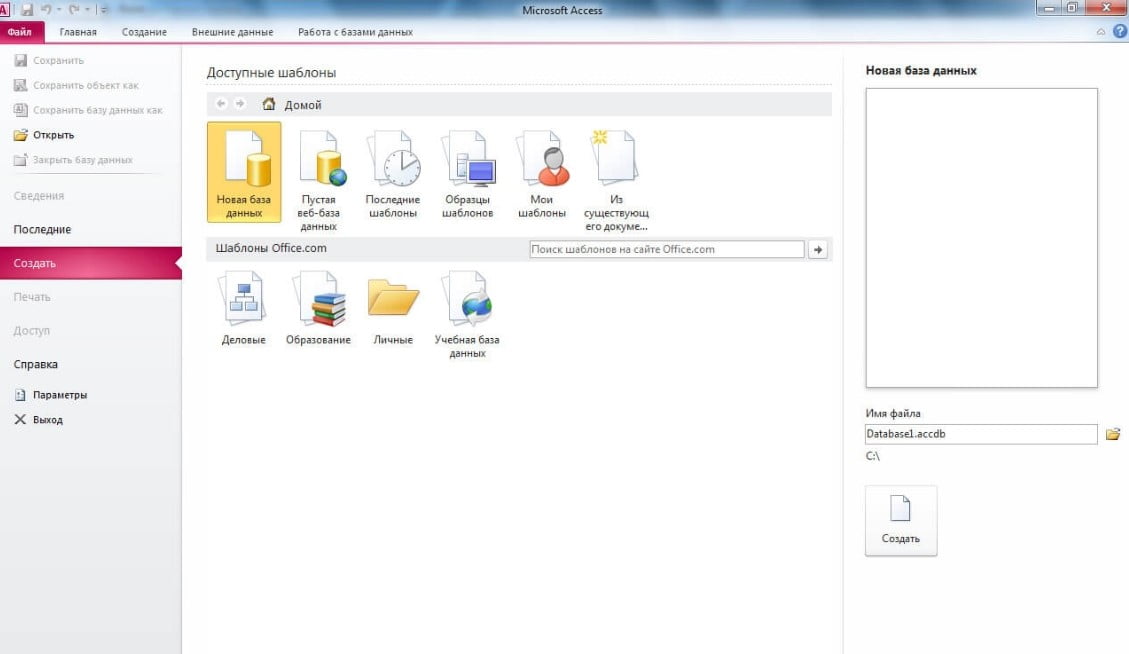1129x654 pixels.
Task: Switch to the Файл tab
Action: (x=22, y=32)
